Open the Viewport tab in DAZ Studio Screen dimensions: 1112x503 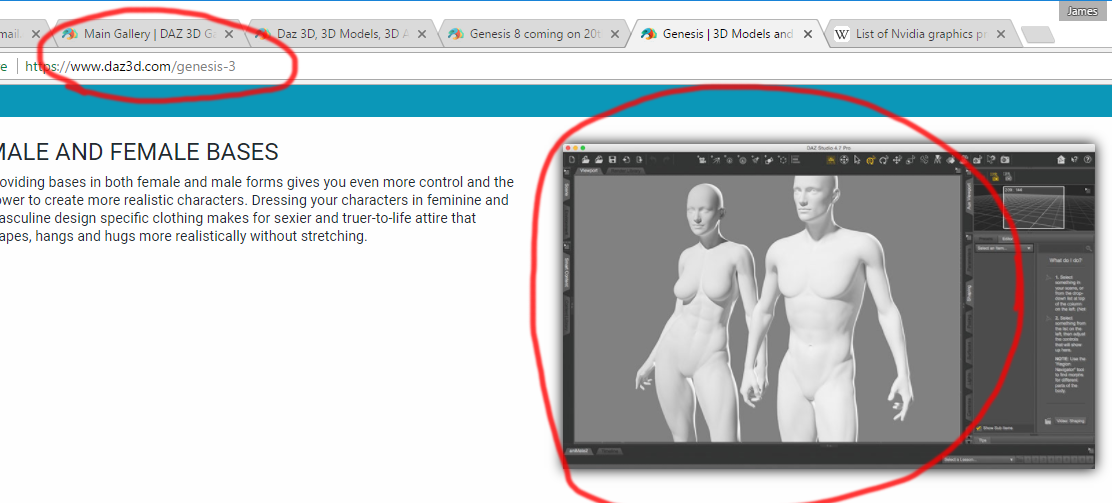click(589, 170)
